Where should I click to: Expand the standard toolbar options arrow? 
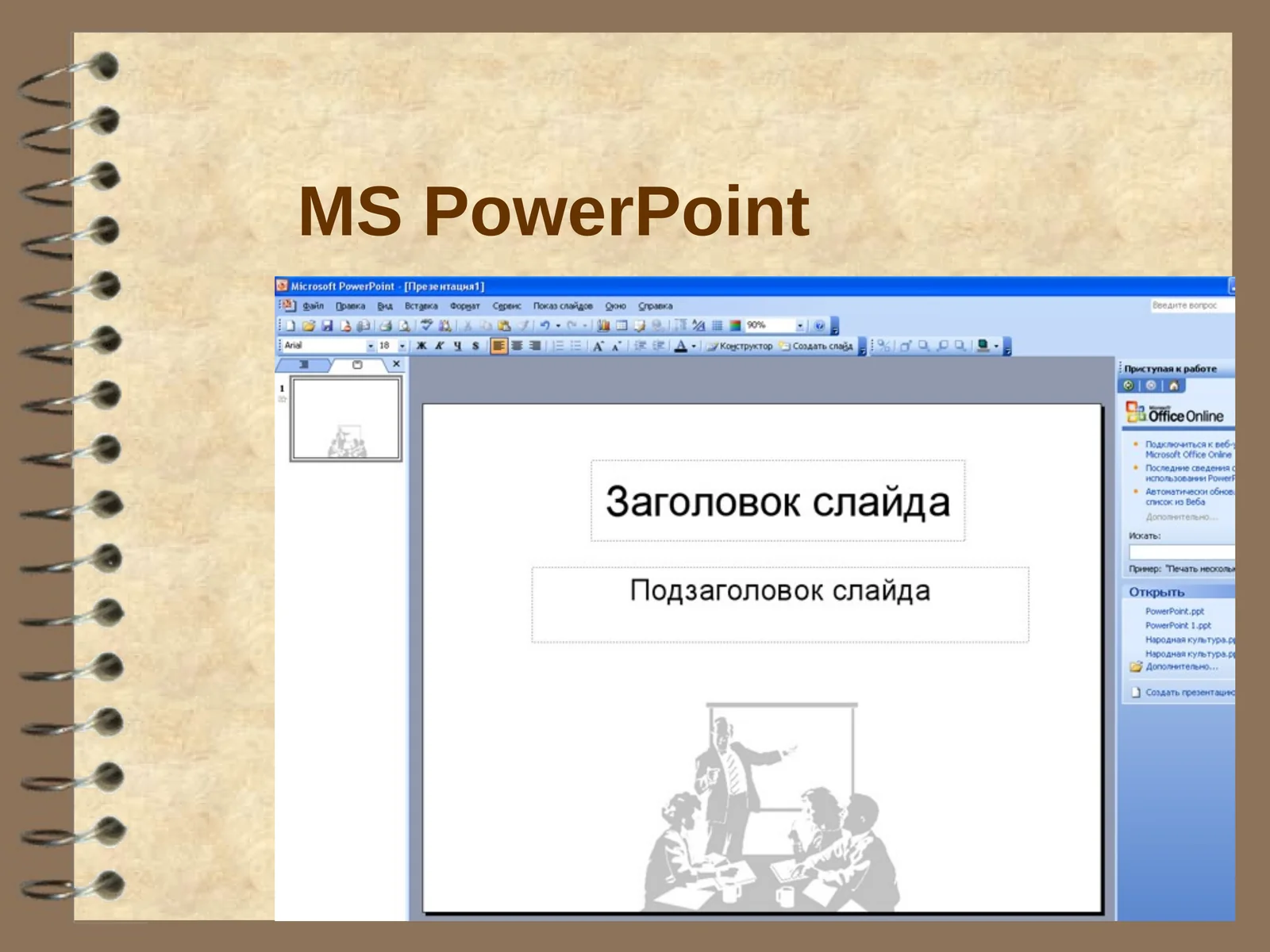pyautogui.click(x=834, y=326)
